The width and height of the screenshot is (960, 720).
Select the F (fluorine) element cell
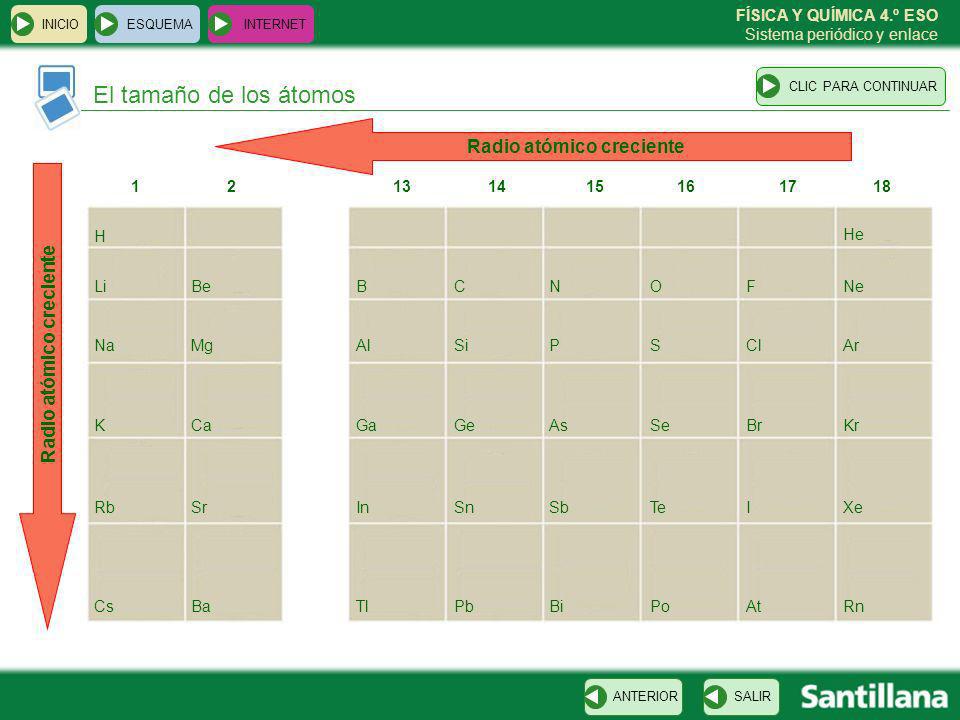787,274
